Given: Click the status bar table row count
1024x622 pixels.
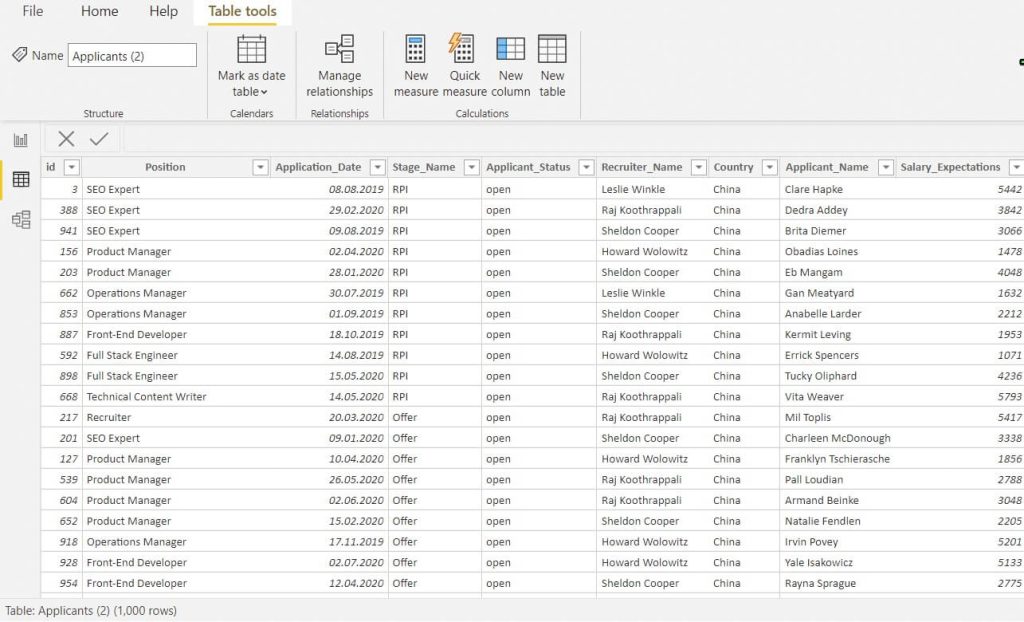Looking at the screenshot, I should 91,611.
